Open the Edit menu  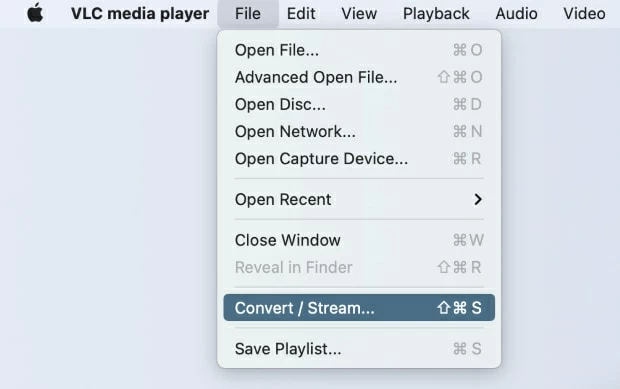coord(301,14)
